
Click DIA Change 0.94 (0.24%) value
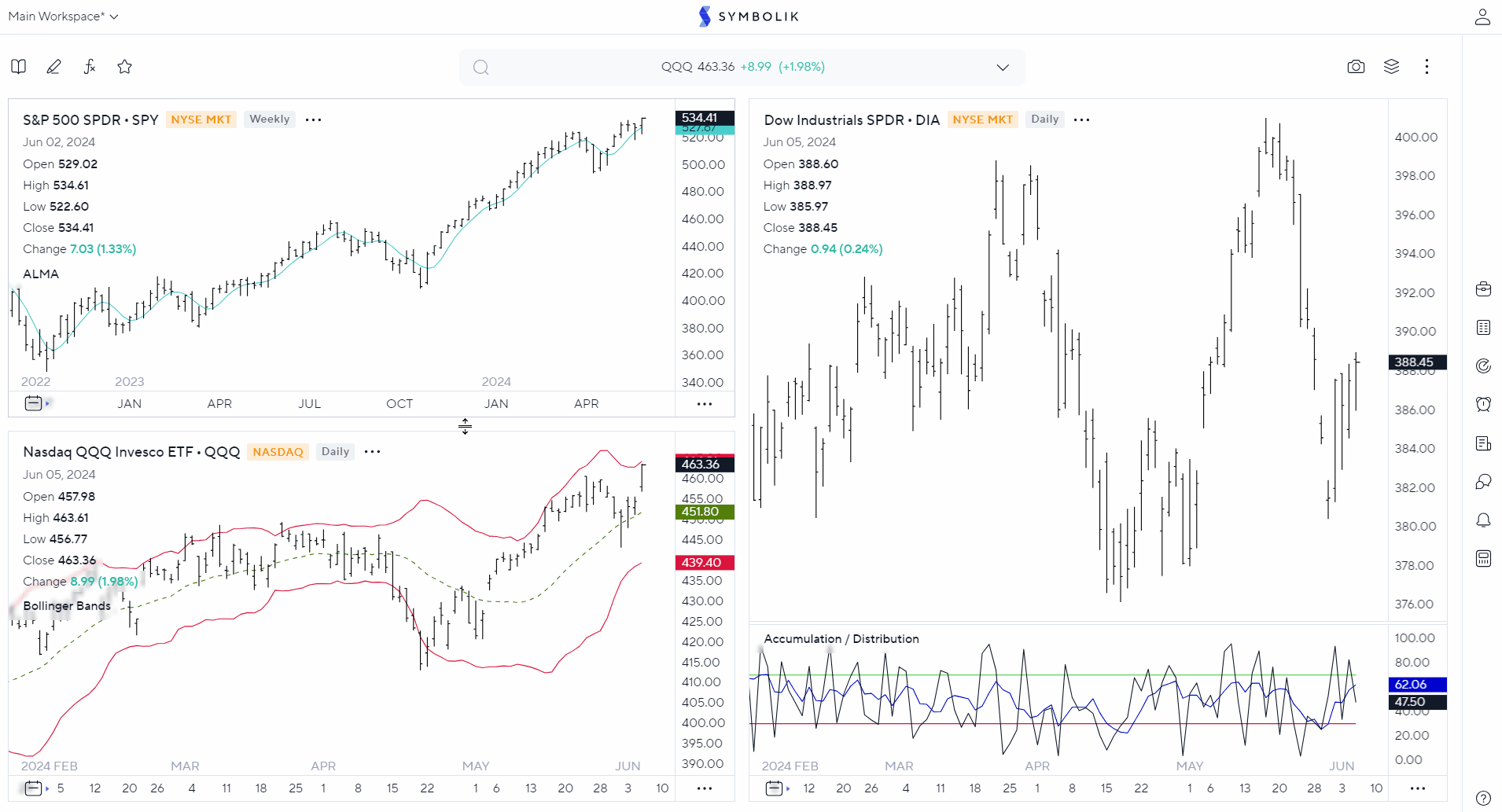click(x=846, y=249)
